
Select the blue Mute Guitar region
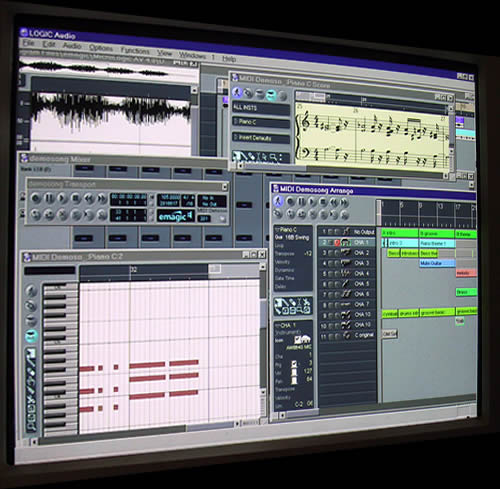tap(437, 263)
